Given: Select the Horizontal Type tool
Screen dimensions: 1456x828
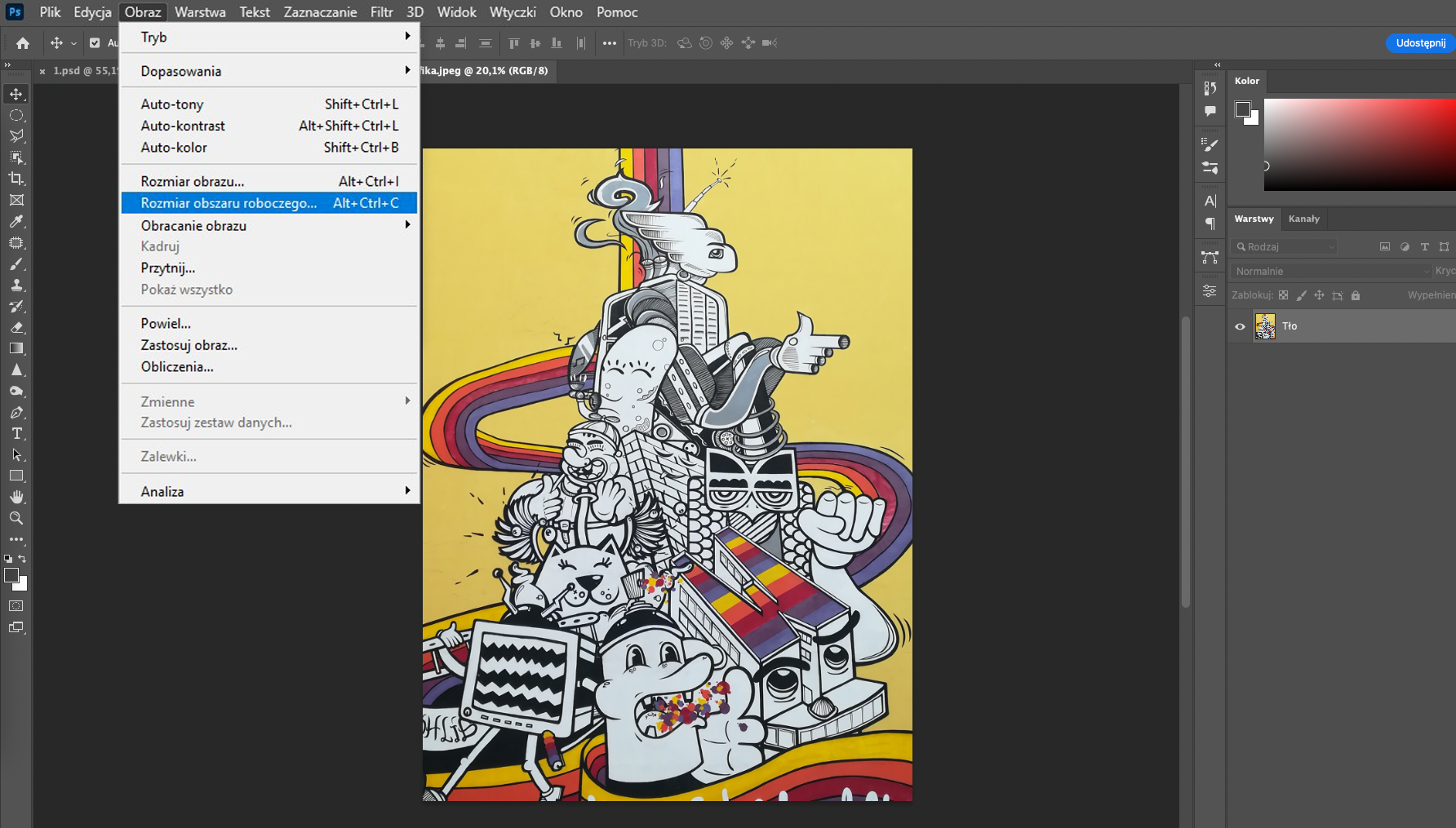Looking at the screenshot, I should coord(16,433).
